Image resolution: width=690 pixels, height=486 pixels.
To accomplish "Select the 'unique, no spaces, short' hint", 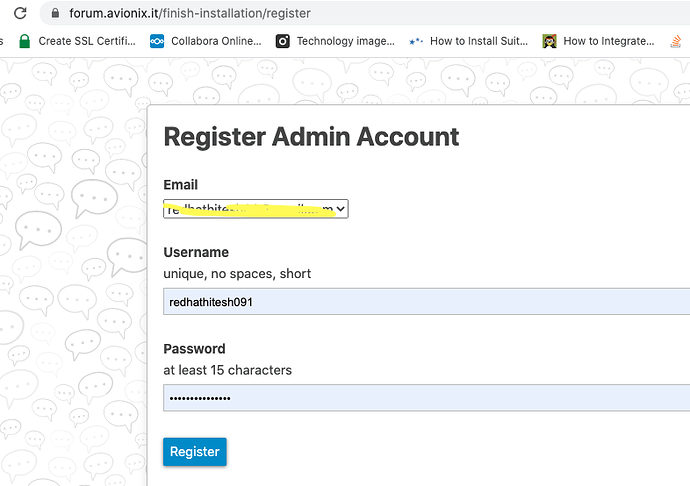I will pyautogui.click(x=237, y=274).
